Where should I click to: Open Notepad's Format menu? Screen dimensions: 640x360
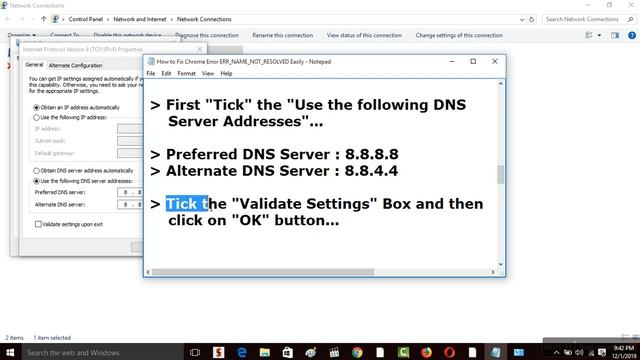(187, 73)
